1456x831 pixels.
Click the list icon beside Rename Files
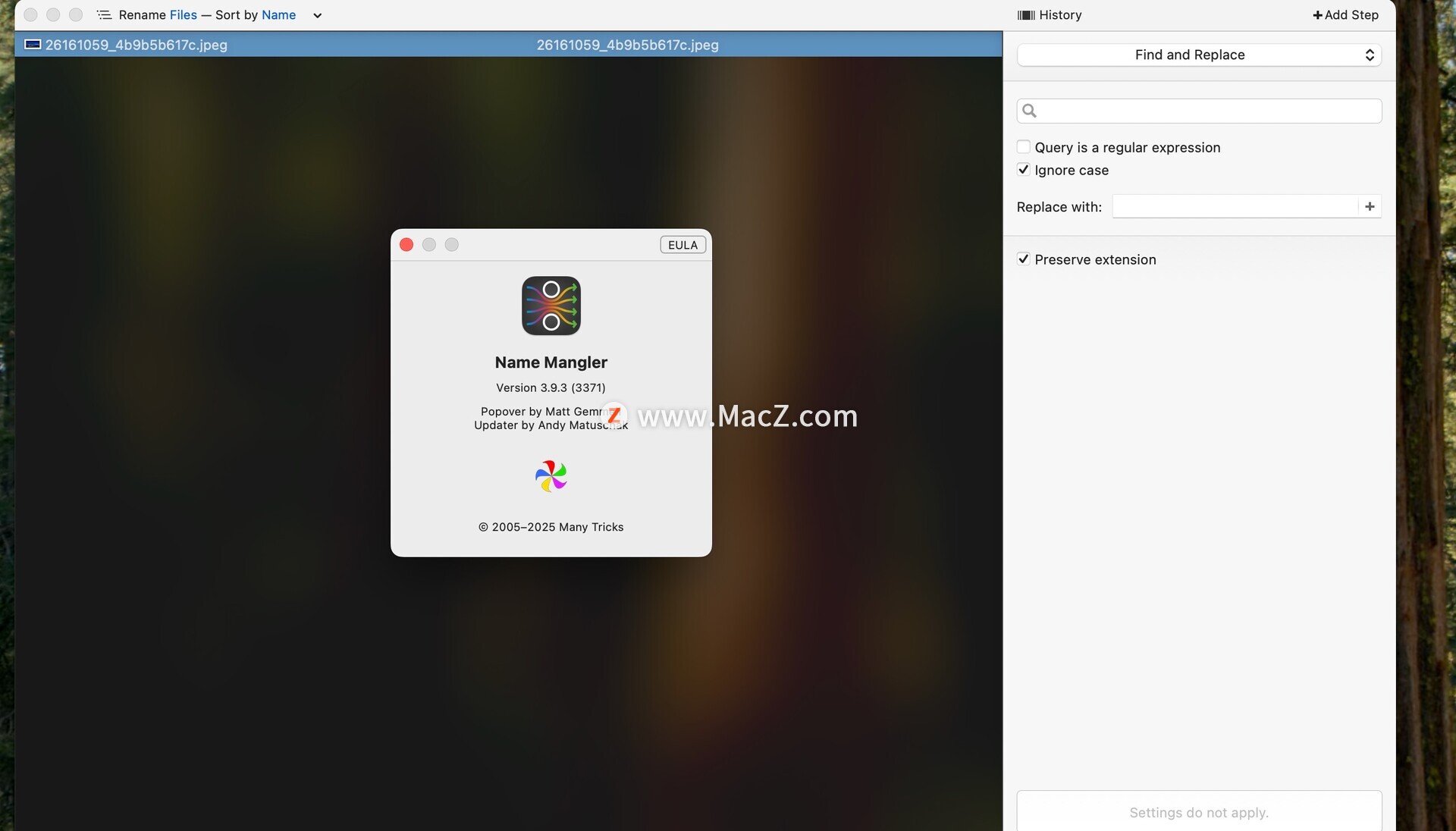tap(104, 15)
